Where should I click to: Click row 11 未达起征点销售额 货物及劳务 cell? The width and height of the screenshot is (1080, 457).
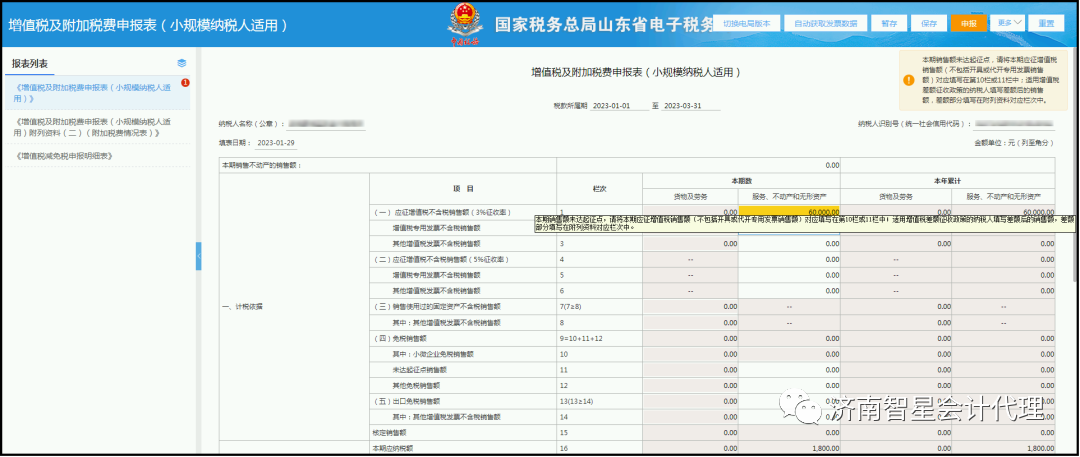[691, 370]
